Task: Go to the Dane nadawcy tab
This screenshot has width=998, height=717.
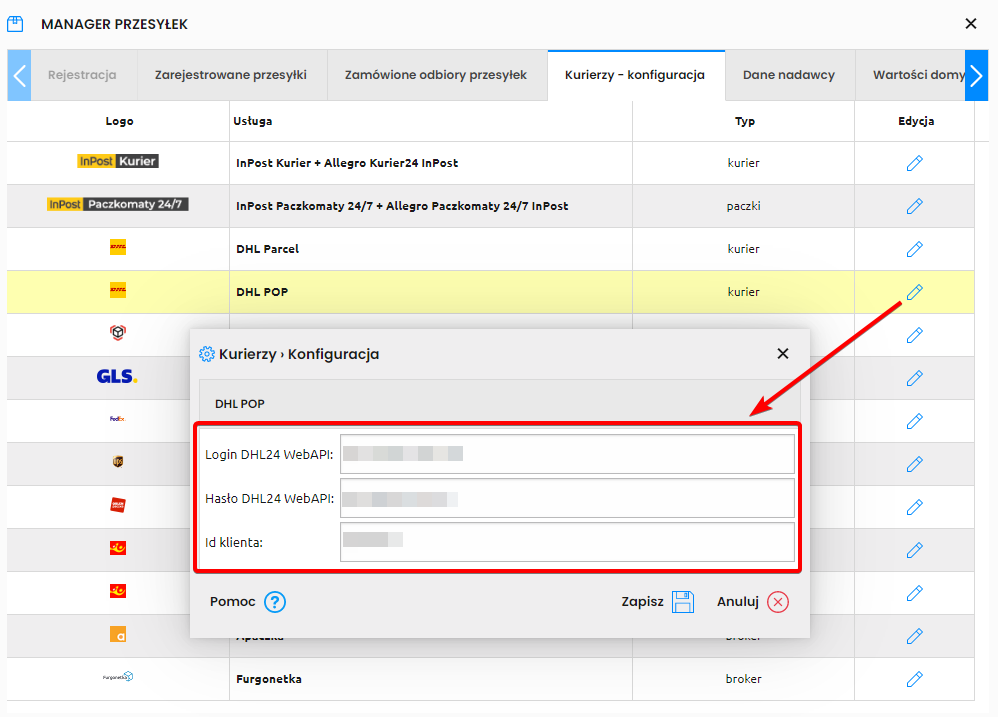Action: pyautogui.click(x=789, y=75)
